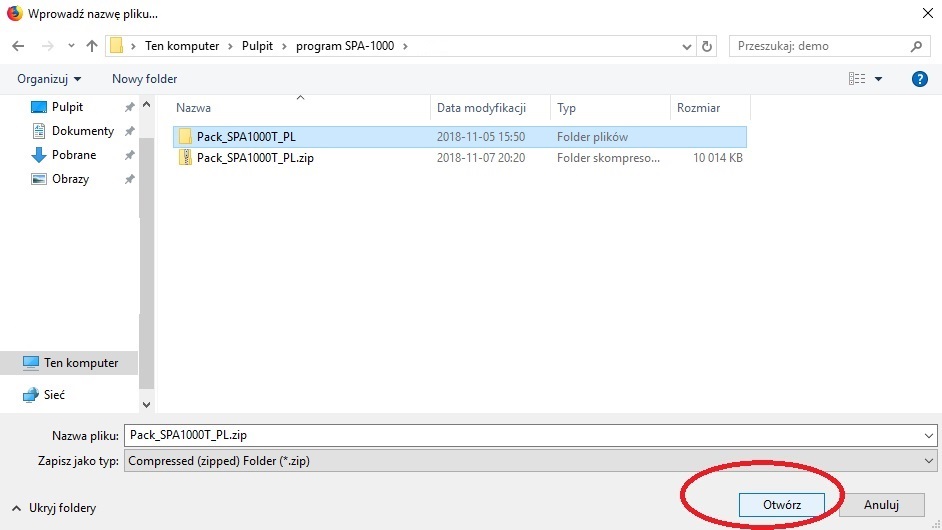
Task: Click the Pack_SPA1000T_PL.zip file
Action: pos(255,158)
